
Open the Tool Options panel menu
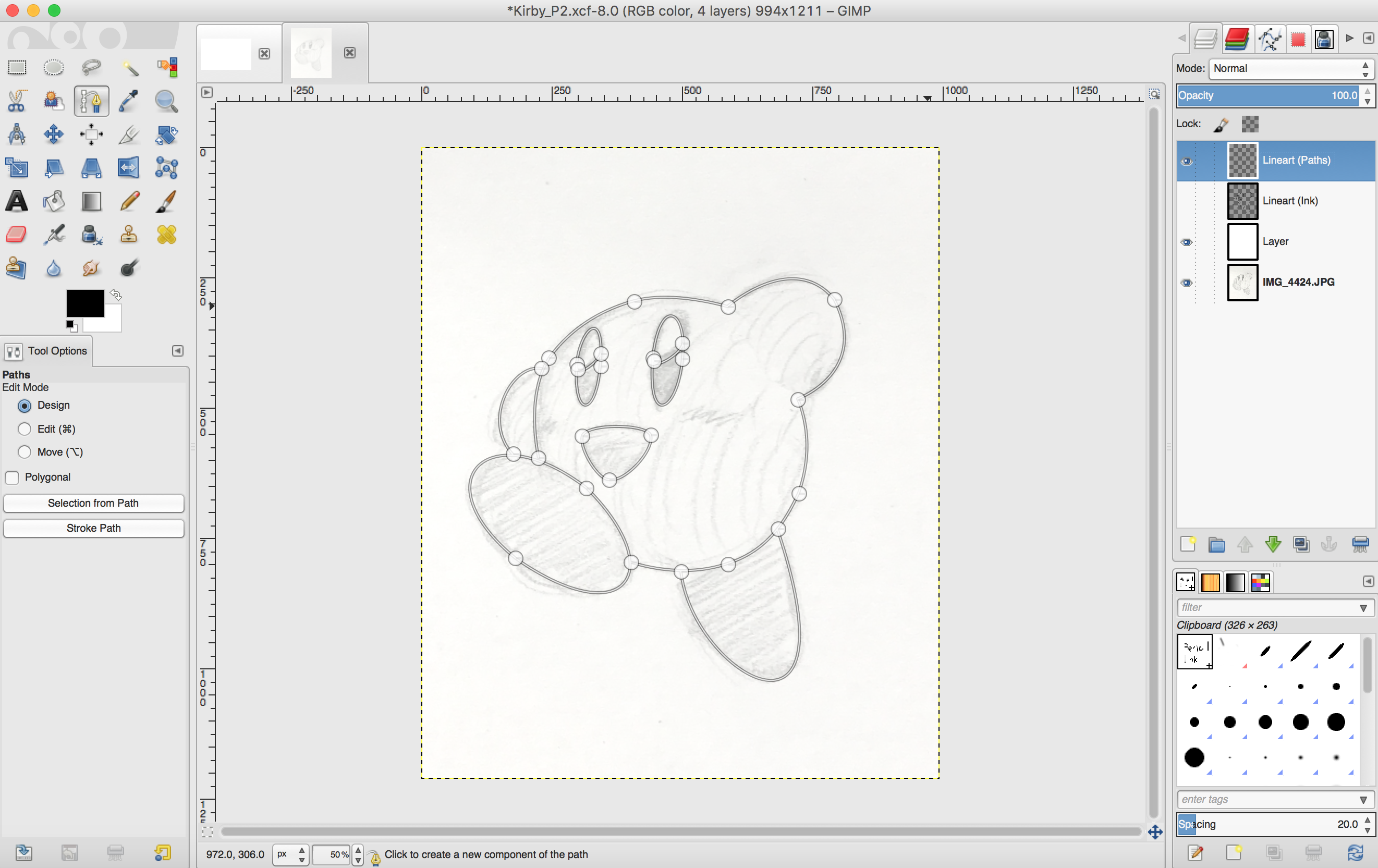tap(178, 351)
